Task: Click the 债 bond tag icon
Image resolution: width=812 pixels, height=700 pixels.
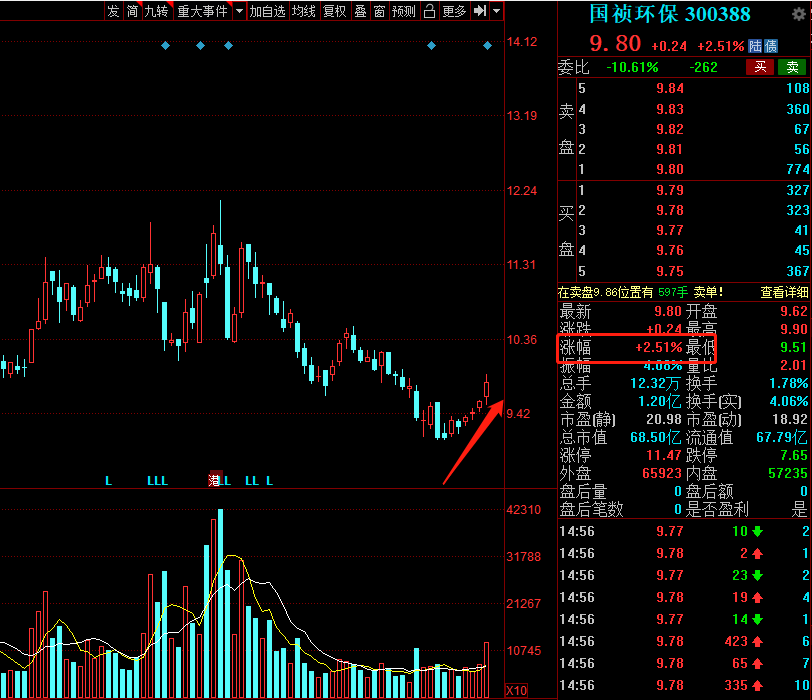Action: tap(771, 46)
